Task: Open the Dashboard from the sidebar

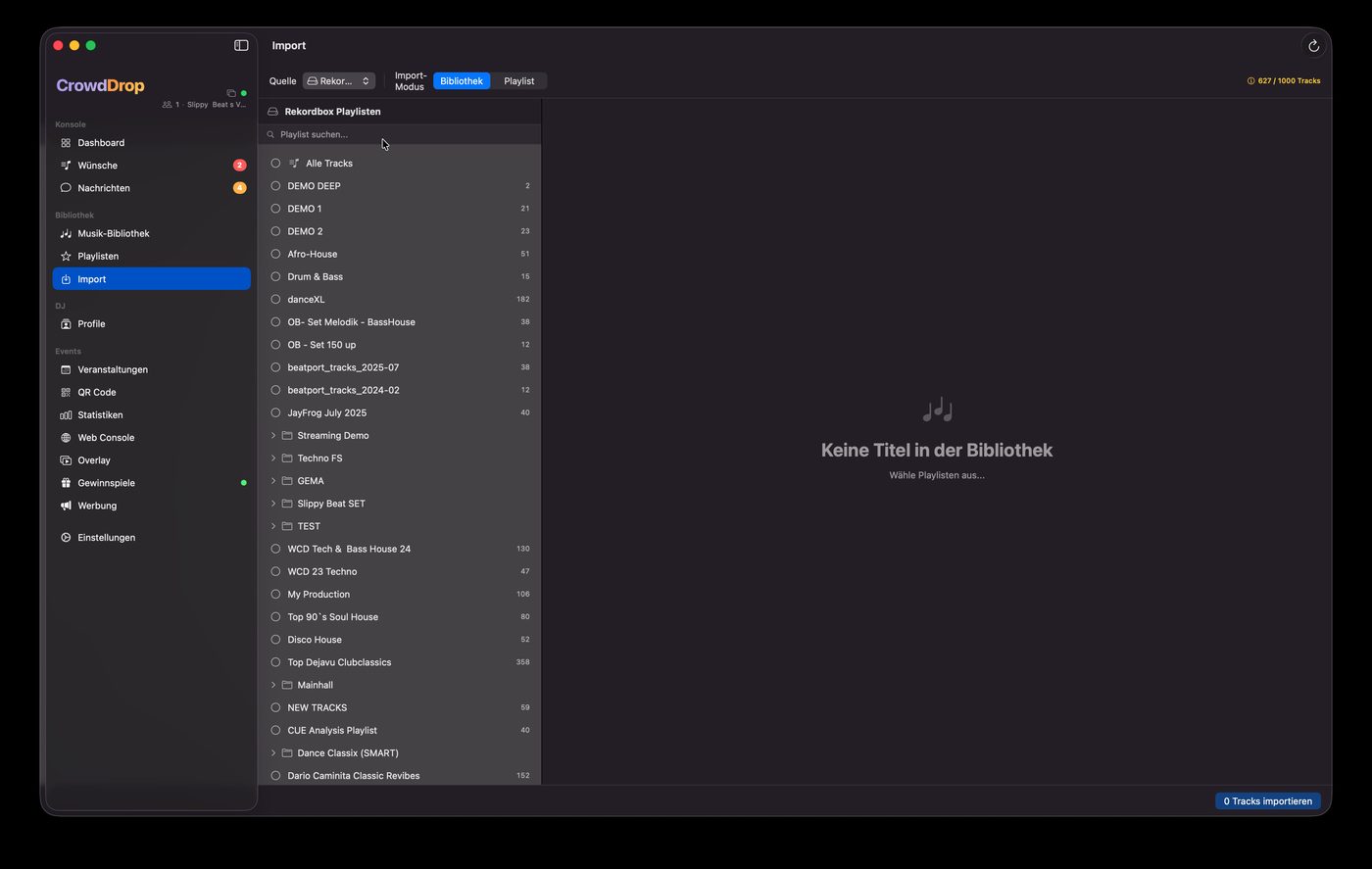Action: [x=100, y=142]
